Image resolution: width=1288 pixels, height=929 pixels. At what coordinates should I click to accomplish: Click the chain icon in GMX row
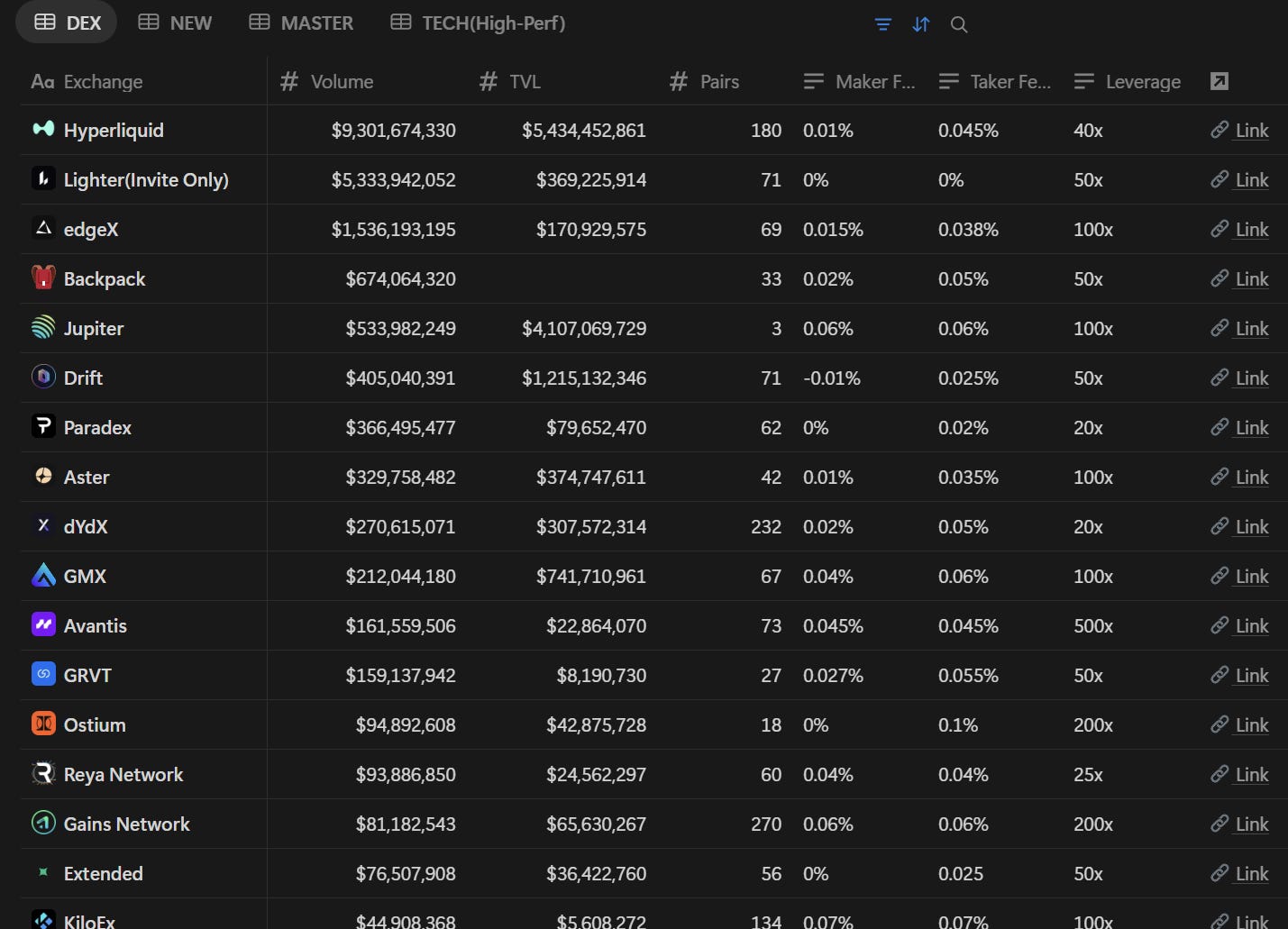pyautogui.click(x=1219, y=576)
